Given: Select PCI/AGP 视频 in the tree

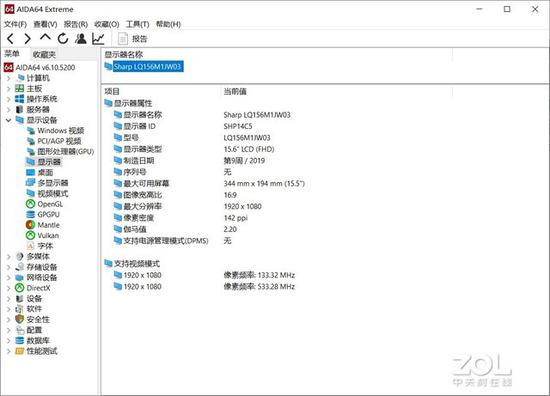Looking at the screenshot, I should 59,141.
